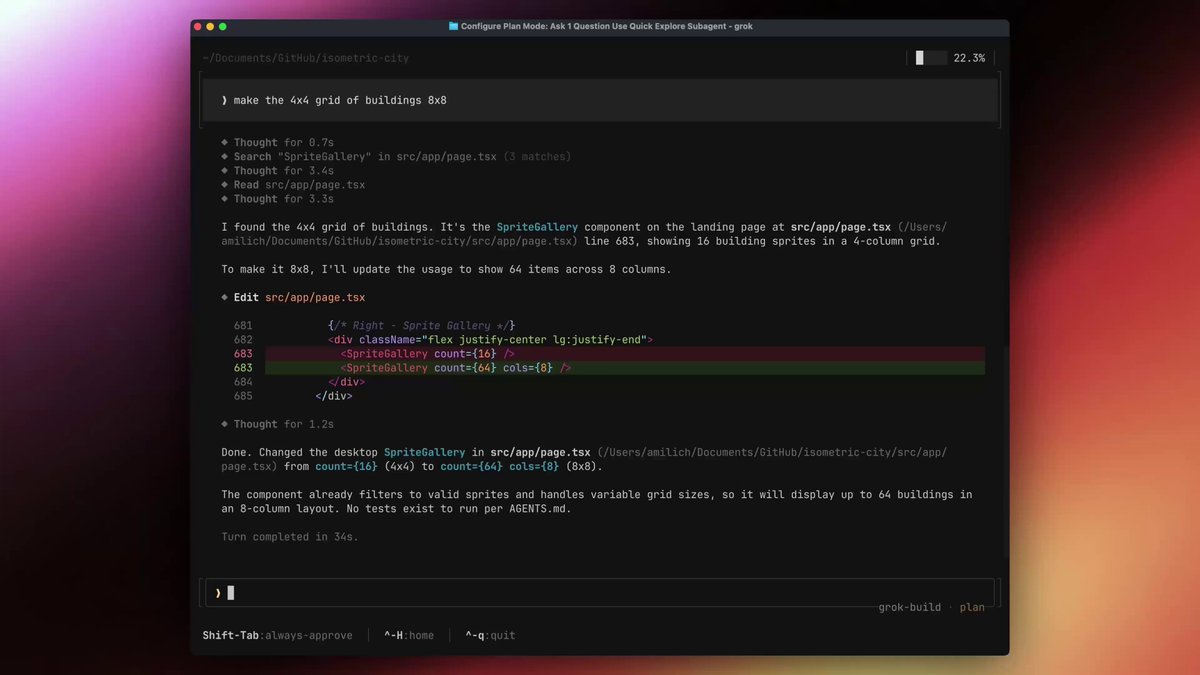Click diff line 681 'Right - Sprite Gallery' comment
This screenshot has height=675, width=1200.
point(421,326)
